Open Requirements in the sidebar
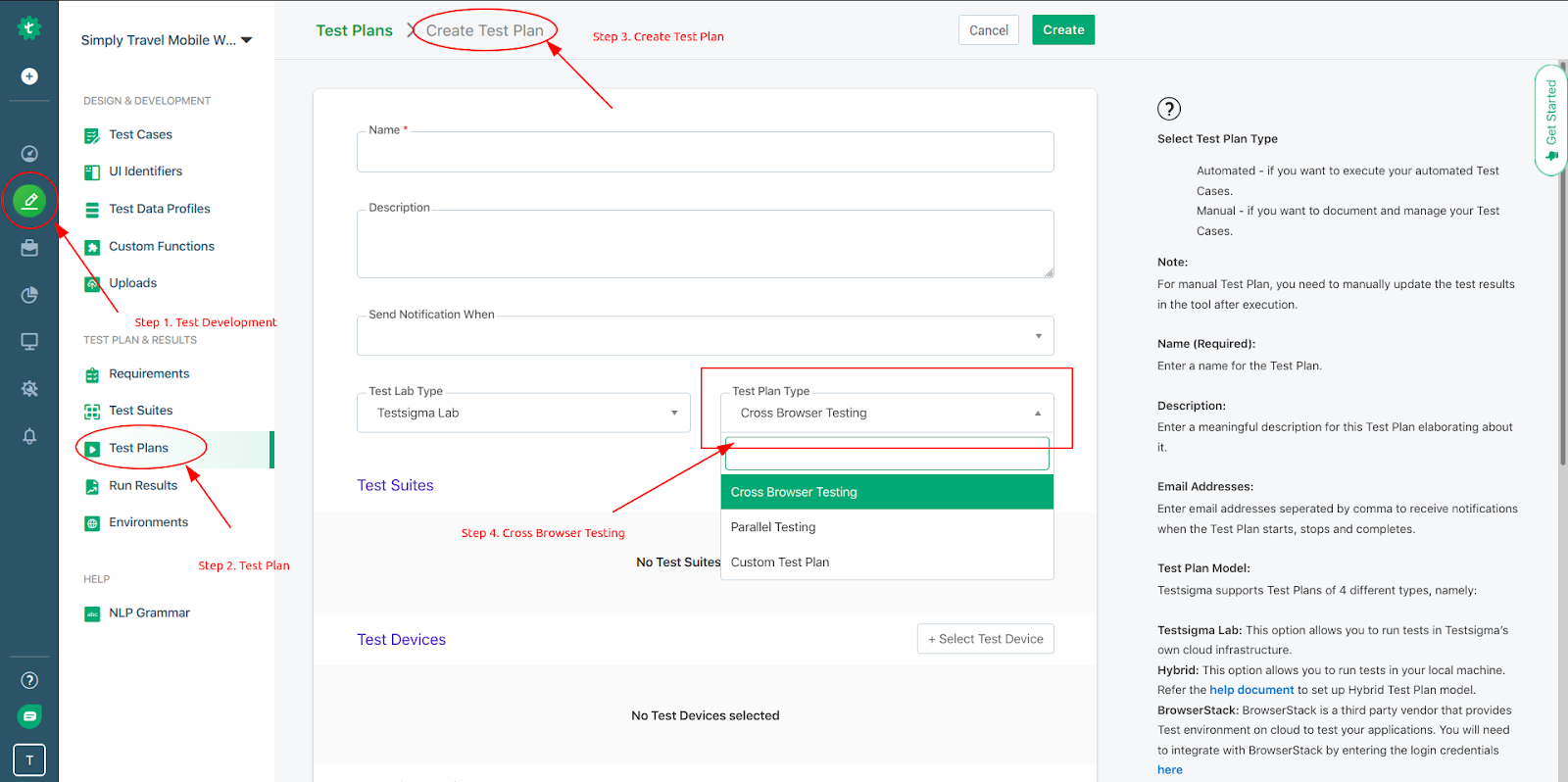 (148, 374)
